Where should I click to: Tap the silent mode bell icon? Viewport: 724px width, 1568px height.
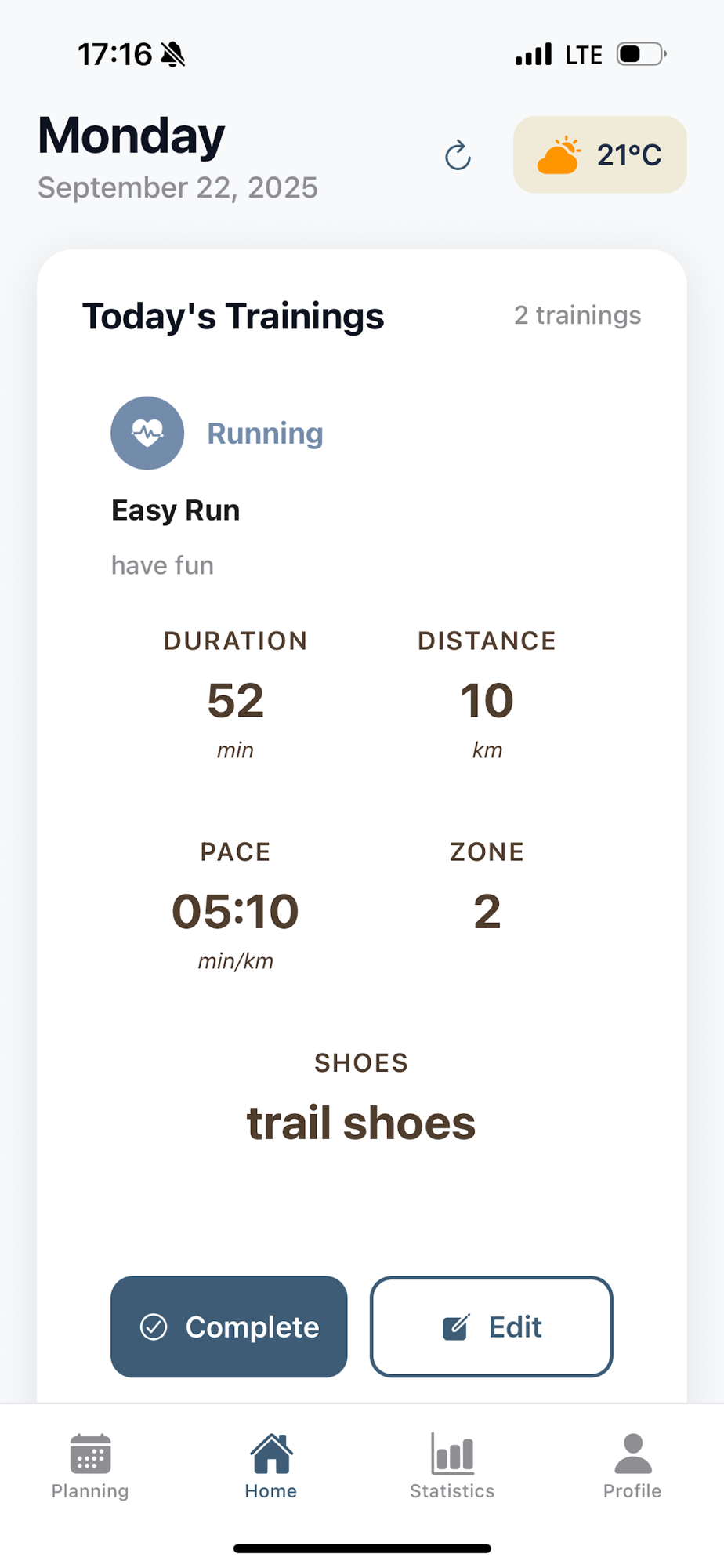(x=173, y=54)
